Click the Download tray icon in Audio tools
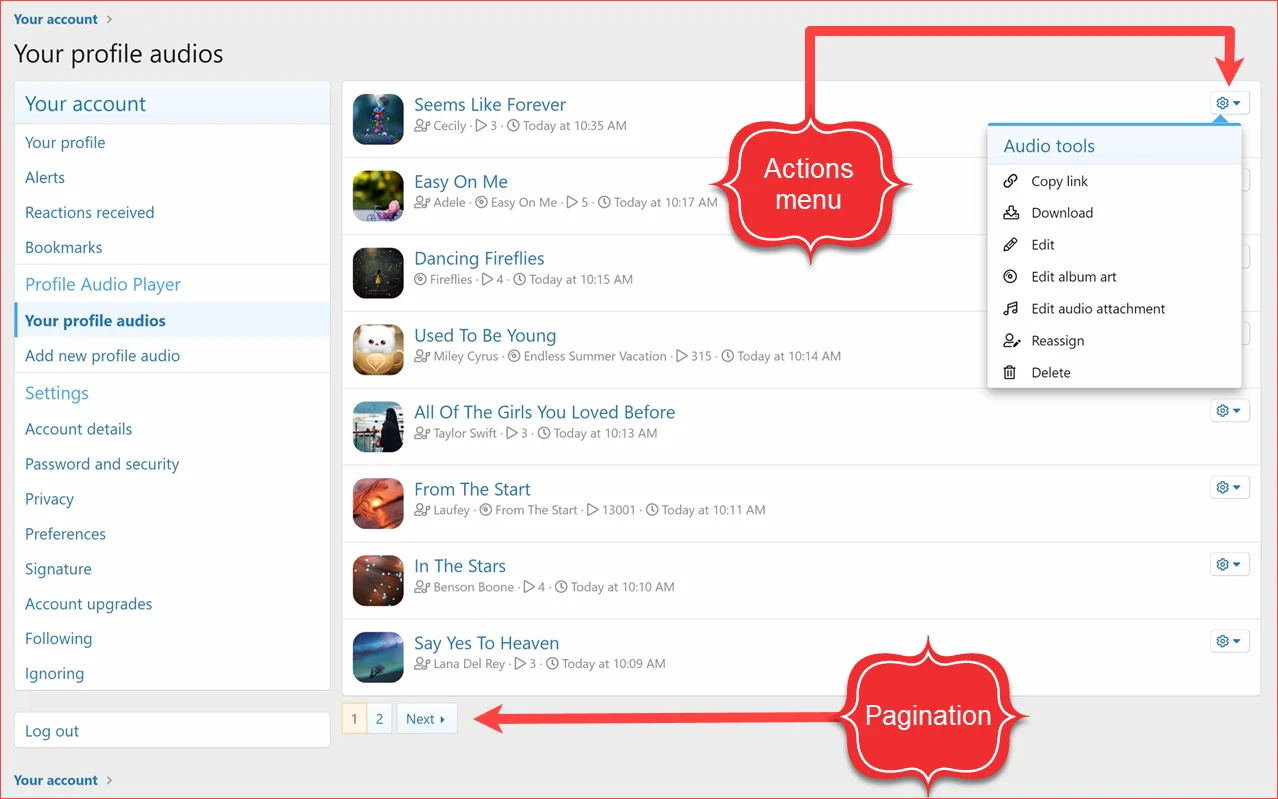The width and height of the screenshot is (1278, 799). click(1010, 213)
